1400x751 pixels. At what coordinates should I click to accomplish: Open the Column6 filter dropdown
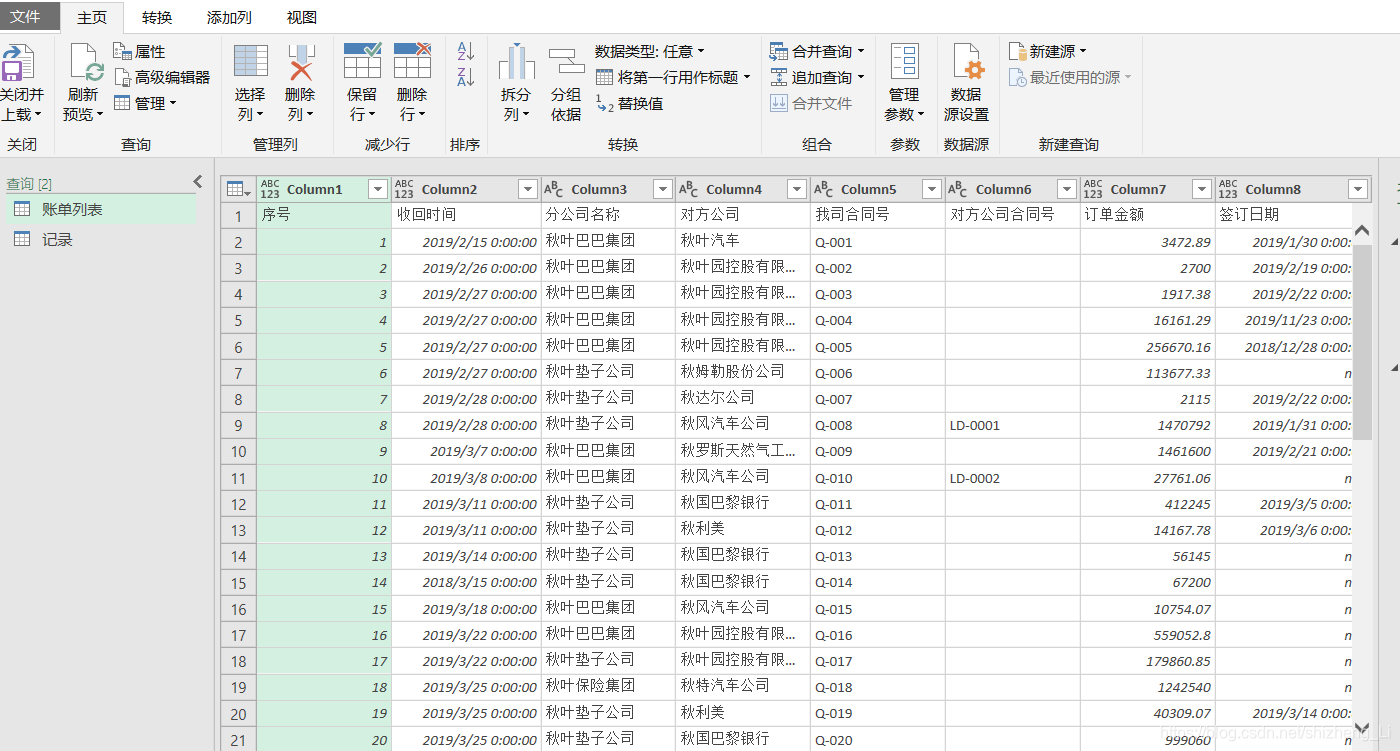1067,189
